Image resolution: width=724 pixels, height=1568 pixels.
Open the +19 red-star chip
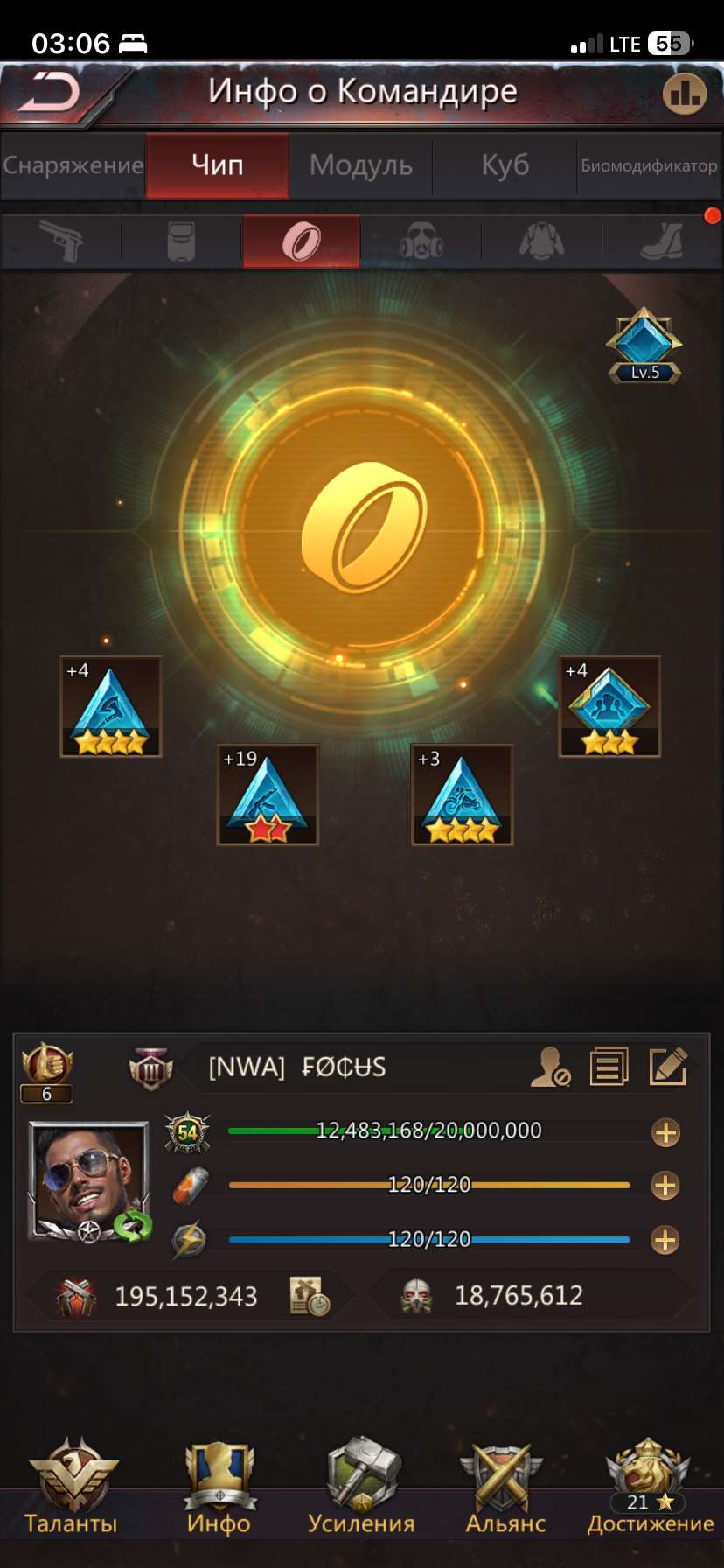pos(268,795)
